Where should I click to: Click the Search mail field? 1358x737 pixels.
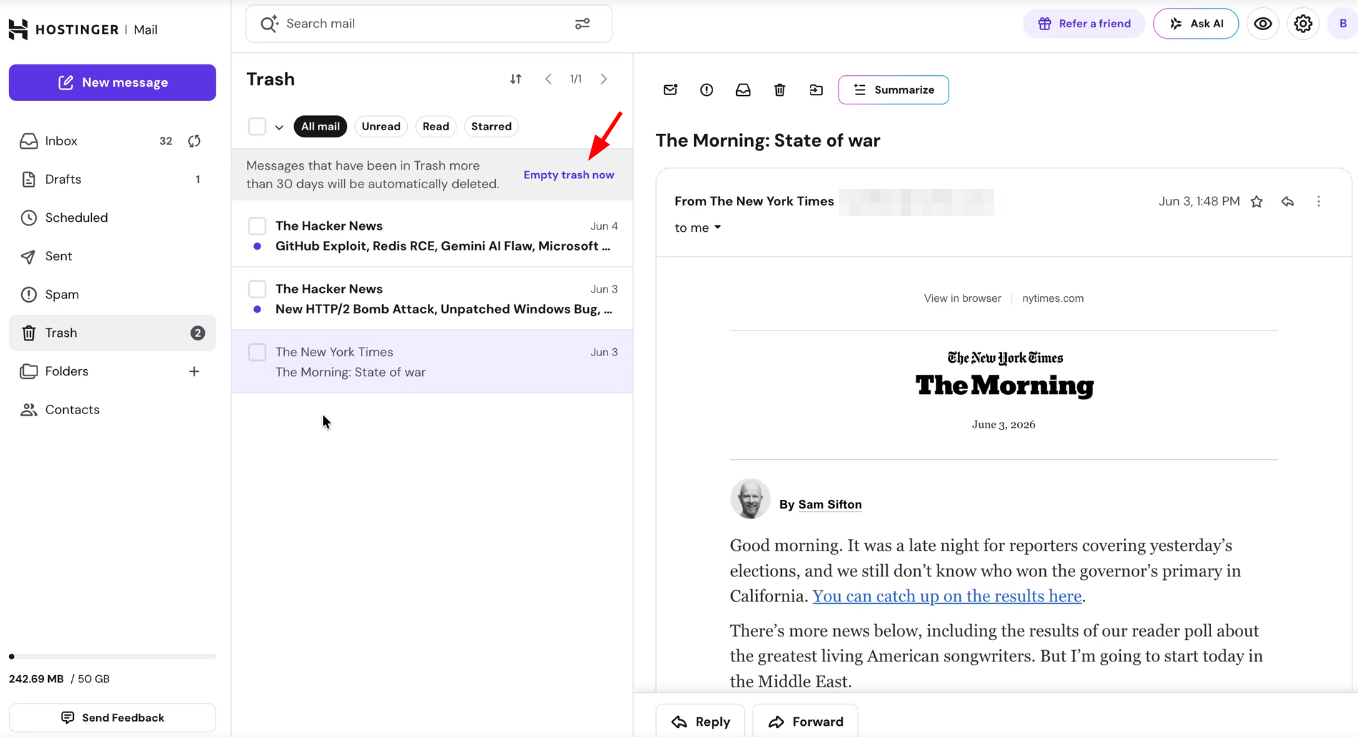[x=428, y=24]
